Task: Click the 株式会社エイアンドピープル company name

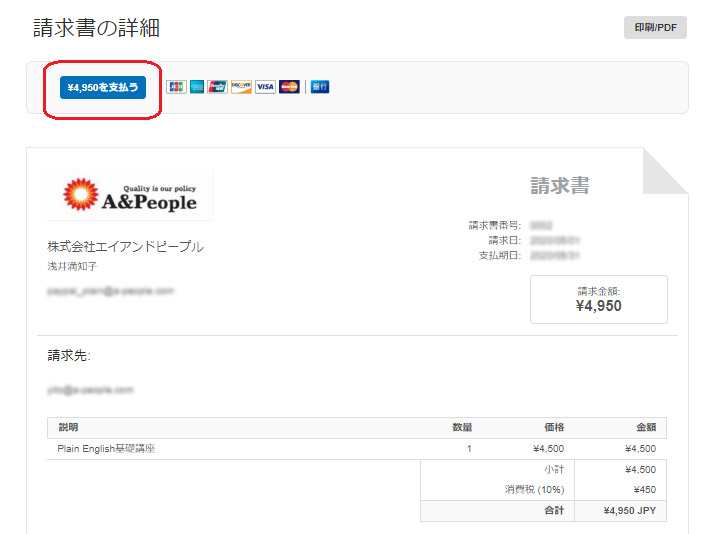Action: 125,247
